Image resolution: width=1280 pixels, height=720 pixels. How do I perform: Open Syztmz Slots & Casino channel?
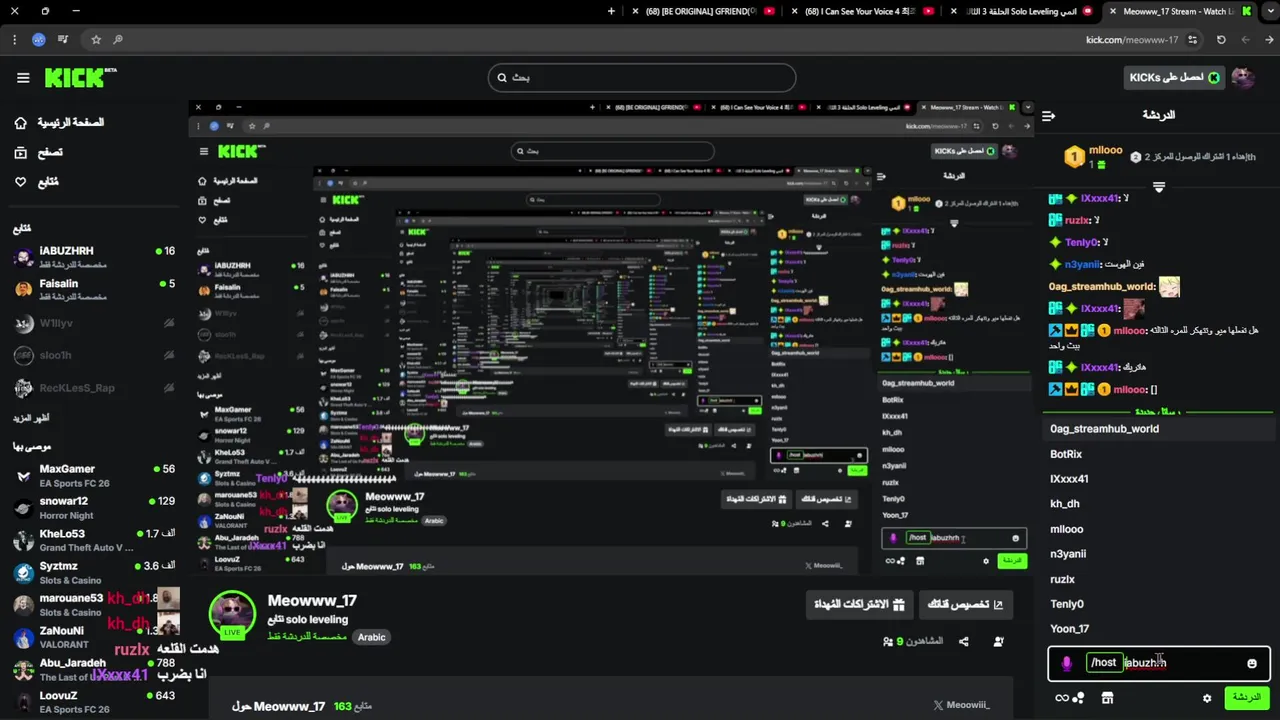click(94, 573)
